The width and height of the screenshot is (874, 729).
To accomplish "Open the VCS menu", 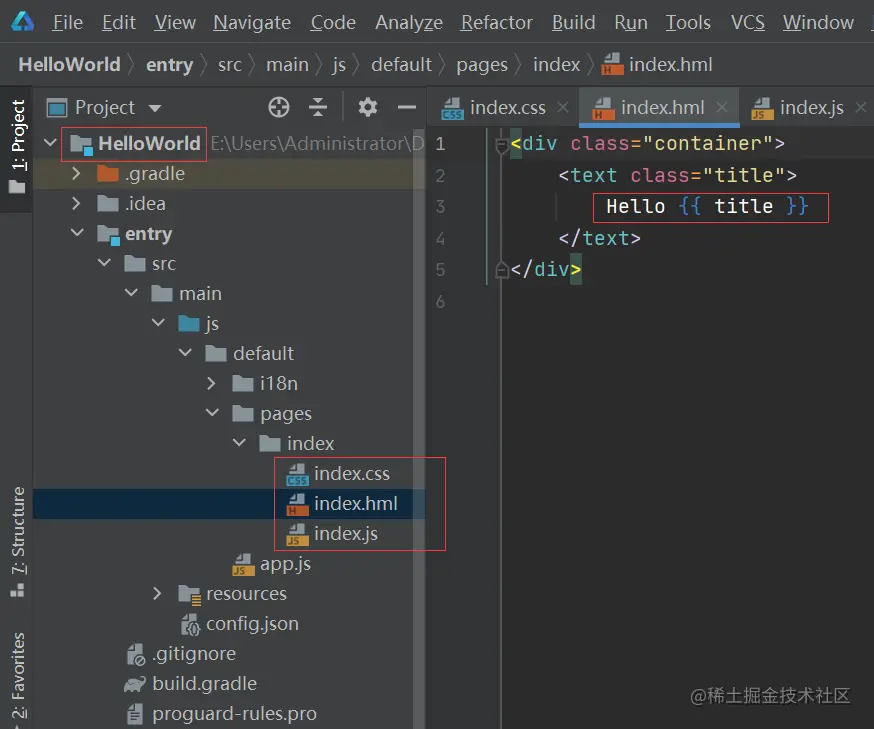I will coord(747,22).
